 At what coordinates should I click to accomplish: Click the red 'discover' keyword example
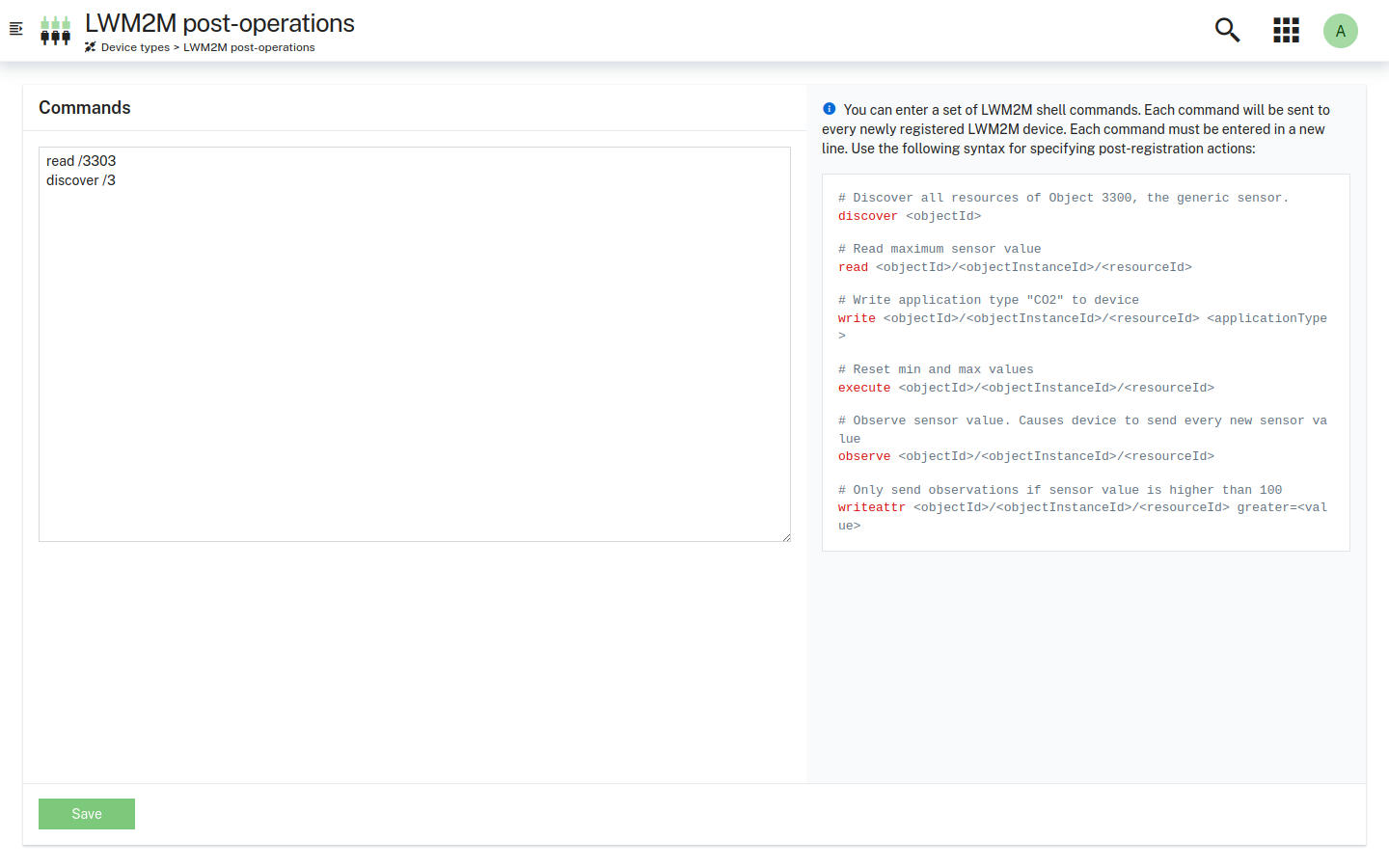coord(867,216)
